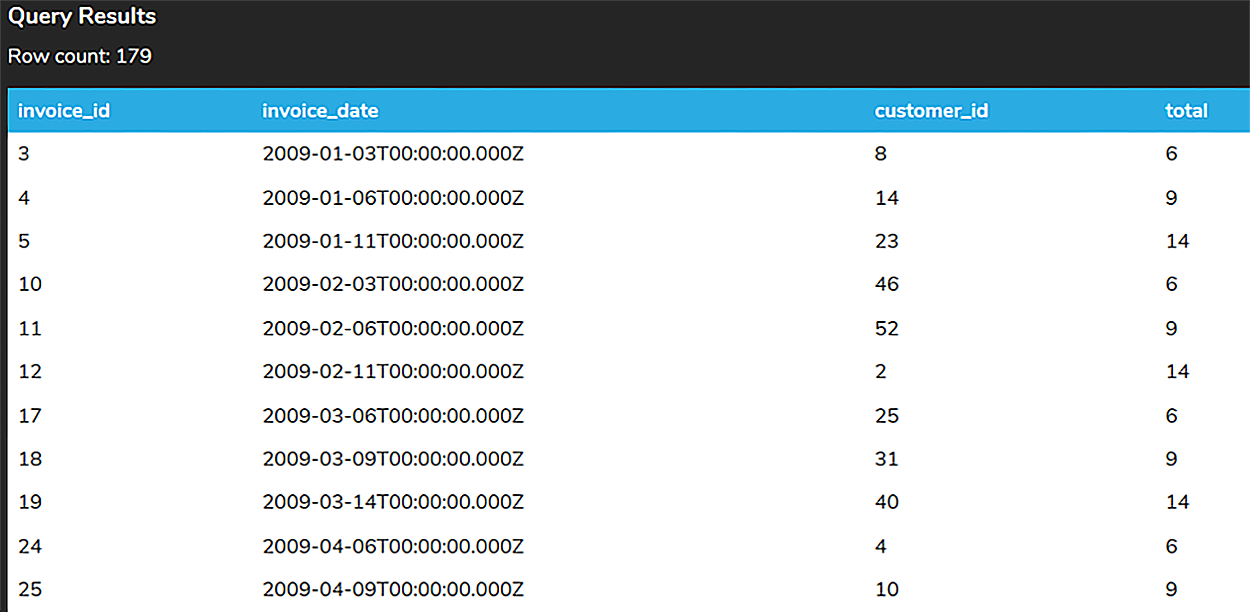This screenshot has height=613, width=1250.
Task: Click the Query Results title text
Action: [82, 16]
